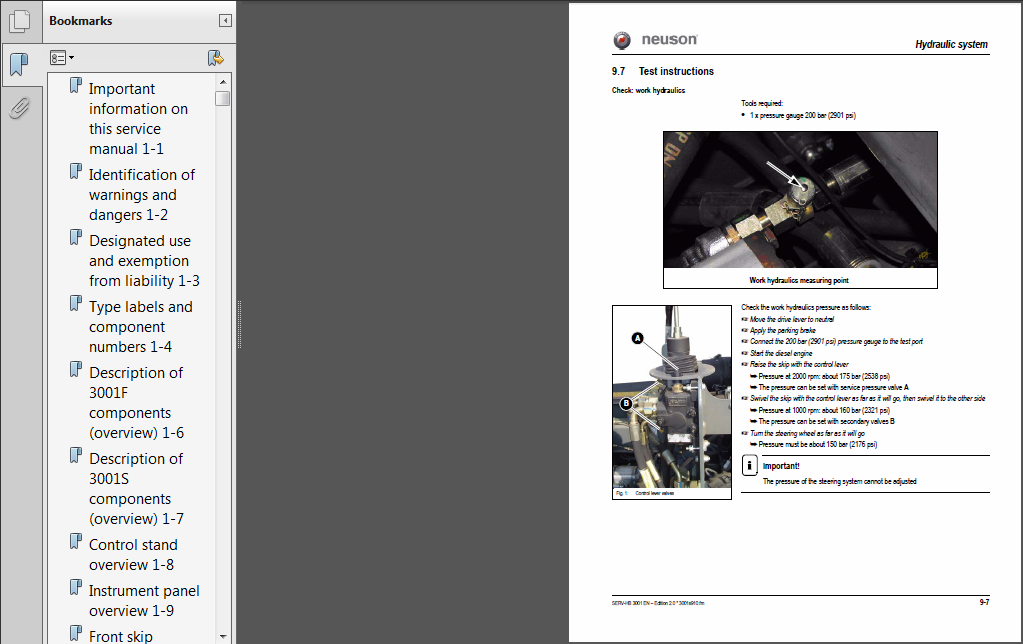
Task: Click 'Check: work hydraulics' subheading
Action: click(x=648, y=91)
